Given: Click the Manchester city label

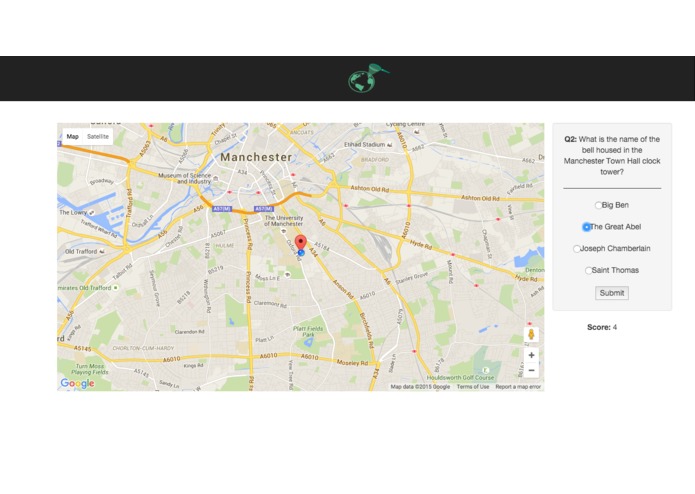Looking at the screenshot, I should (x=256, y=157).
